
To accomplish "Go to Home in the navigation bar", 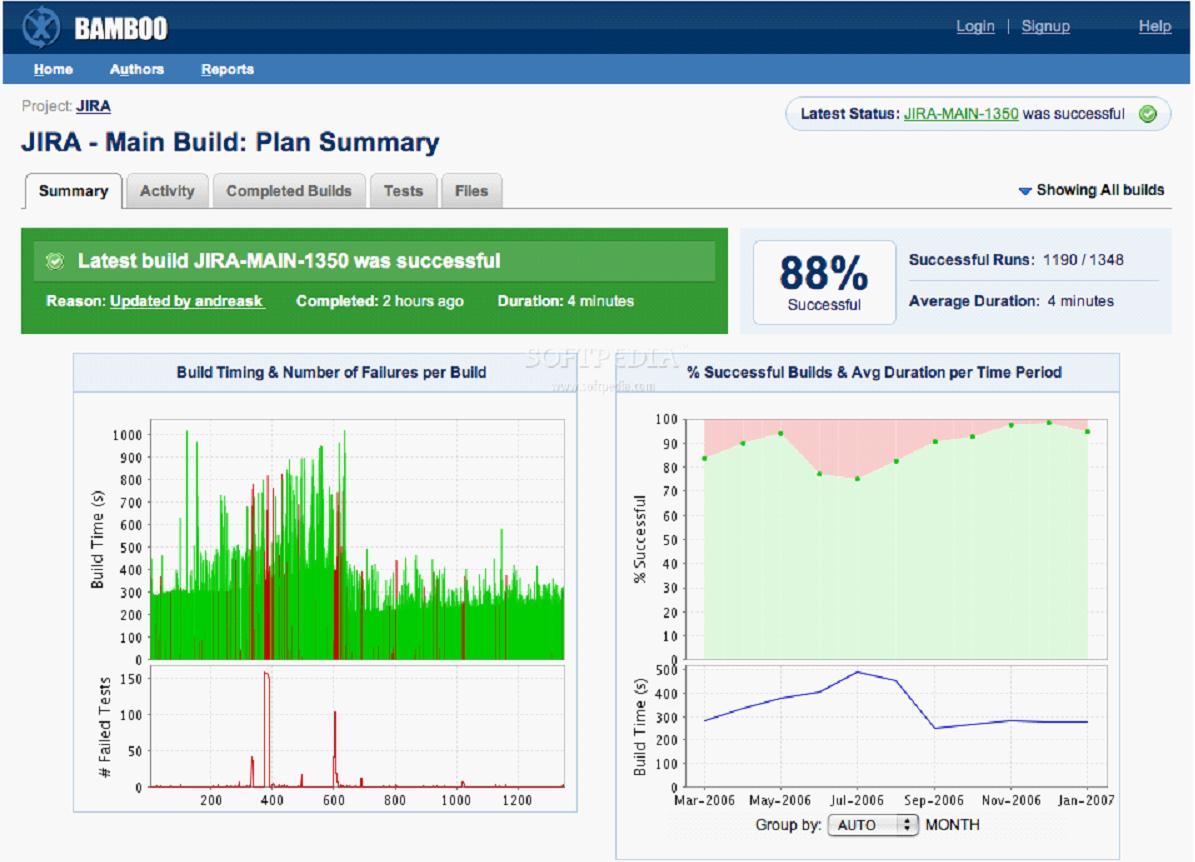I will pos(53,69).
